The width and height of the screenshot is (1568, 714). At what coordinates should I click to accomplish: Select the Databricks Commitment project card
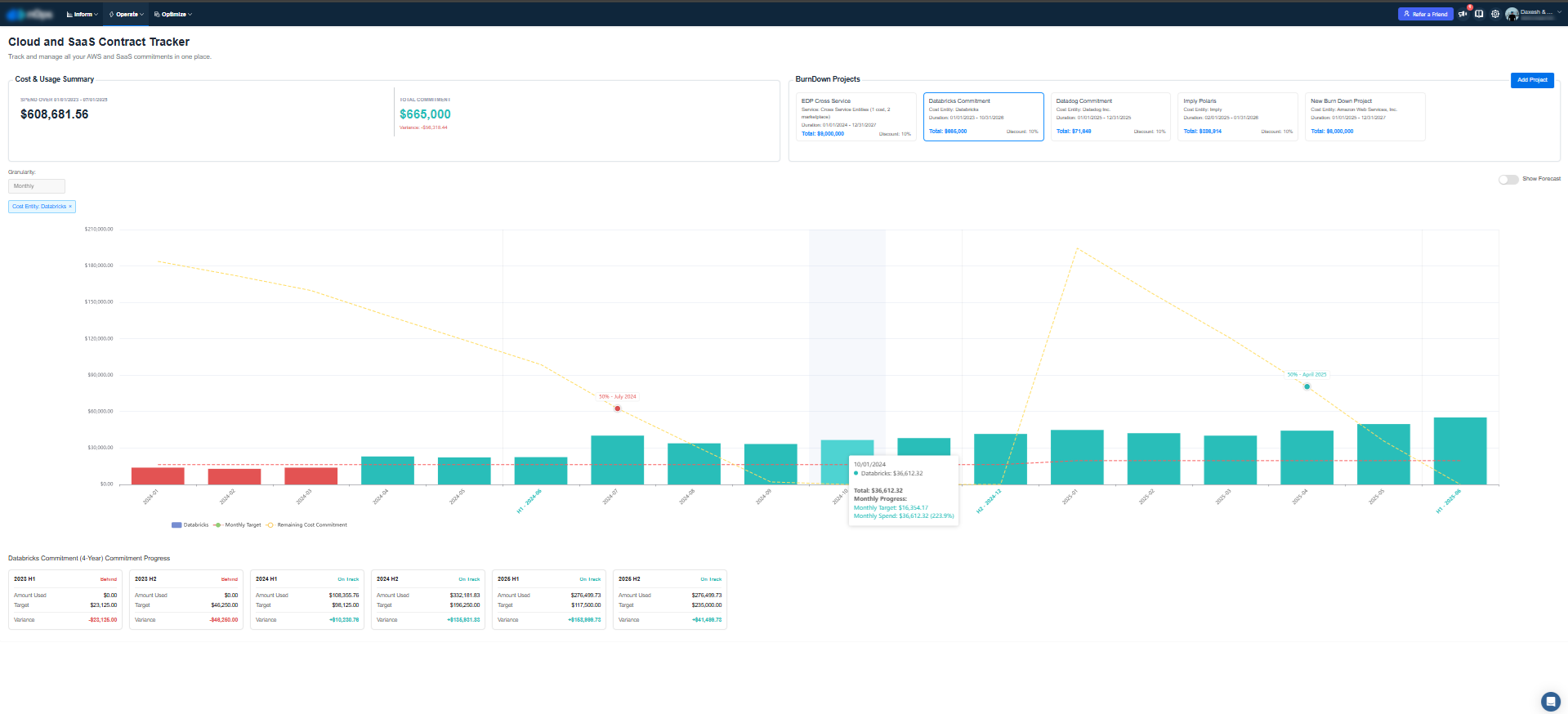(984, 117)
